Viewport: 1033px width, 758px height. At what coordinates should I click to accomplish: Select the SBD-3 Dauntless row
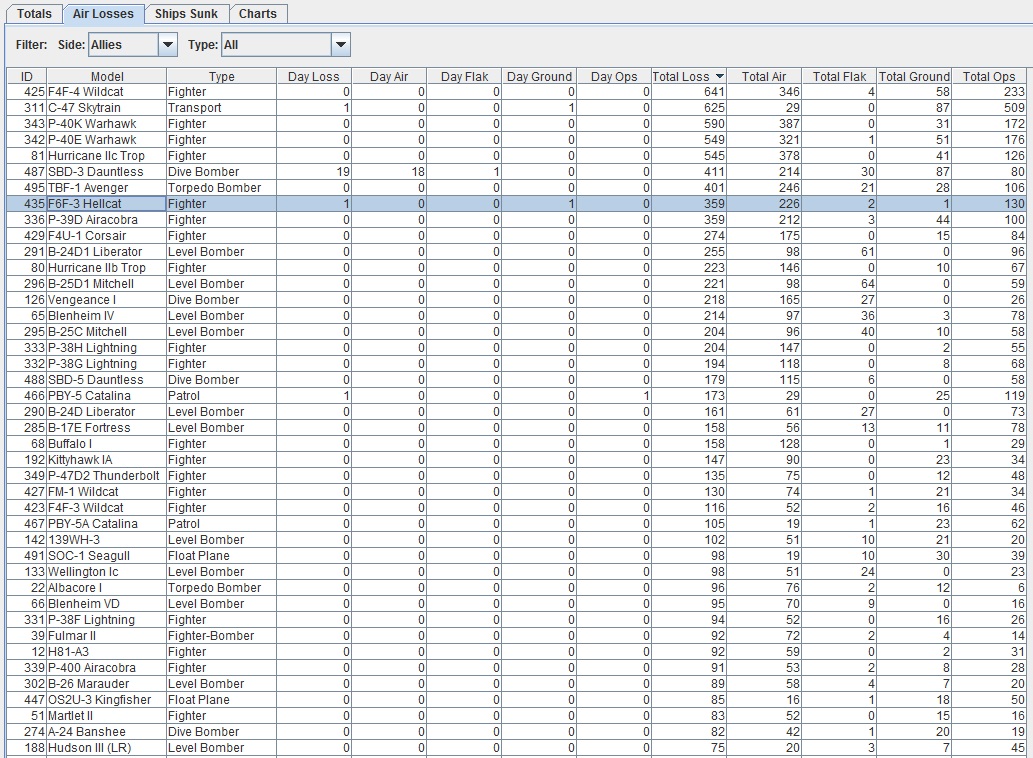516,171
